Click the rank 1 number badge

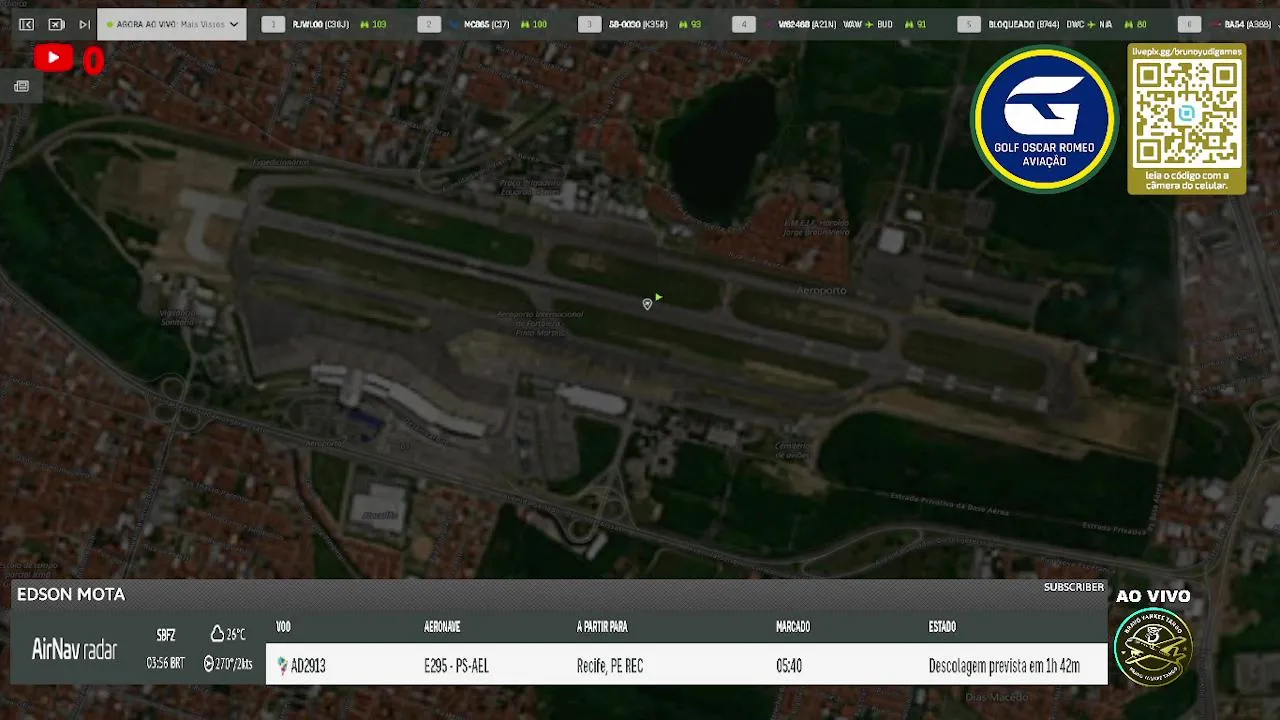pyautogui.click(x=273, y=24)
